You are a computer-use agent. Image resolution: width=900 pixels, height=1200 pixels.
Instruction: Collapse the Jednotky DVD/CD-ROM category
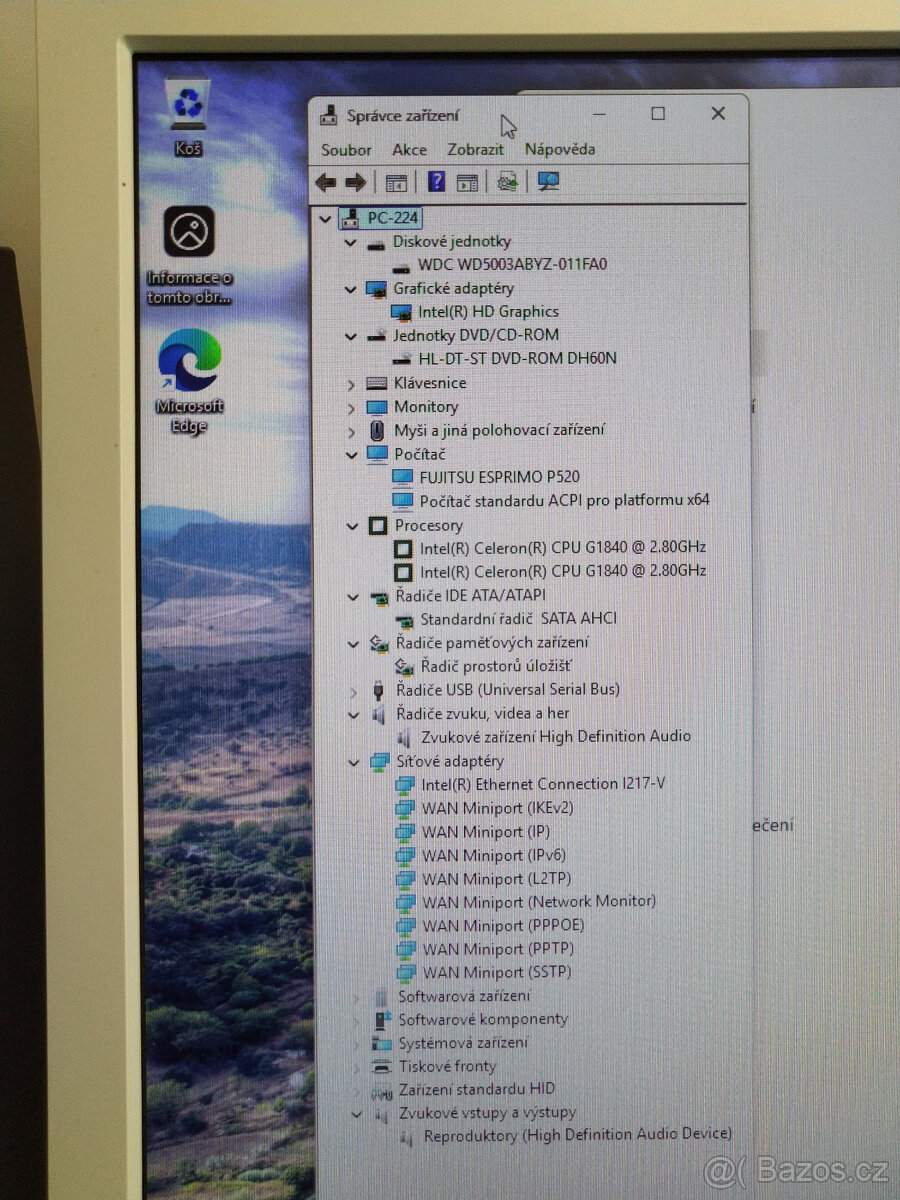click(x=350, y=336)
